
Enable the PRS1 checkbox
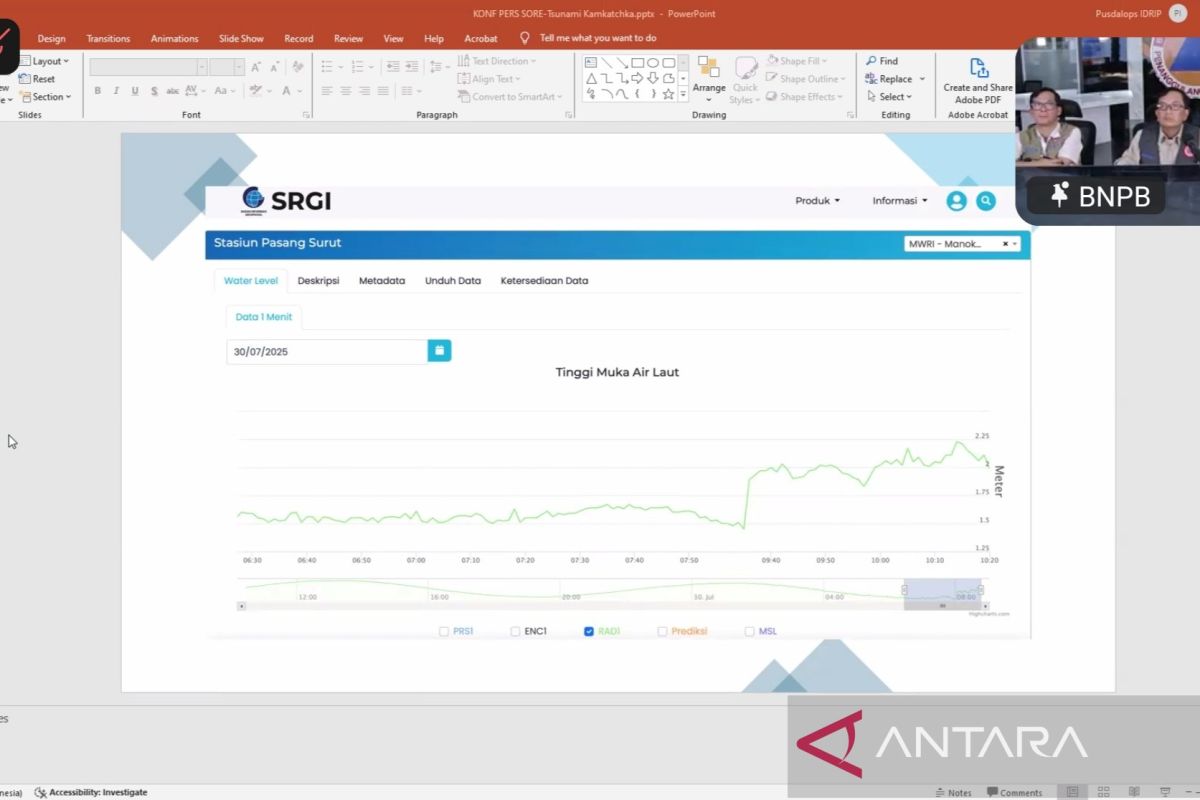pyautogui.click(x=444, y=631)
